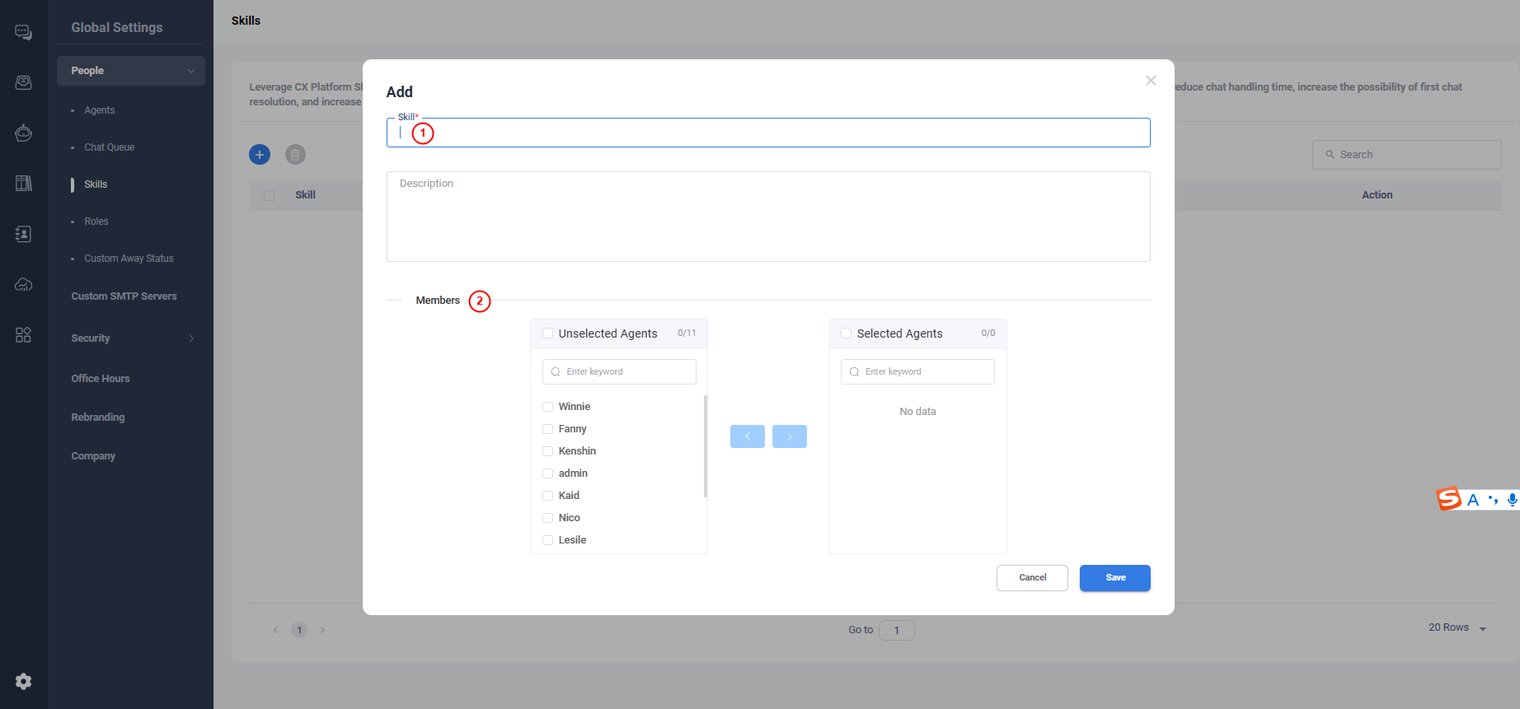Click the blue add skill plus icon

259,154
